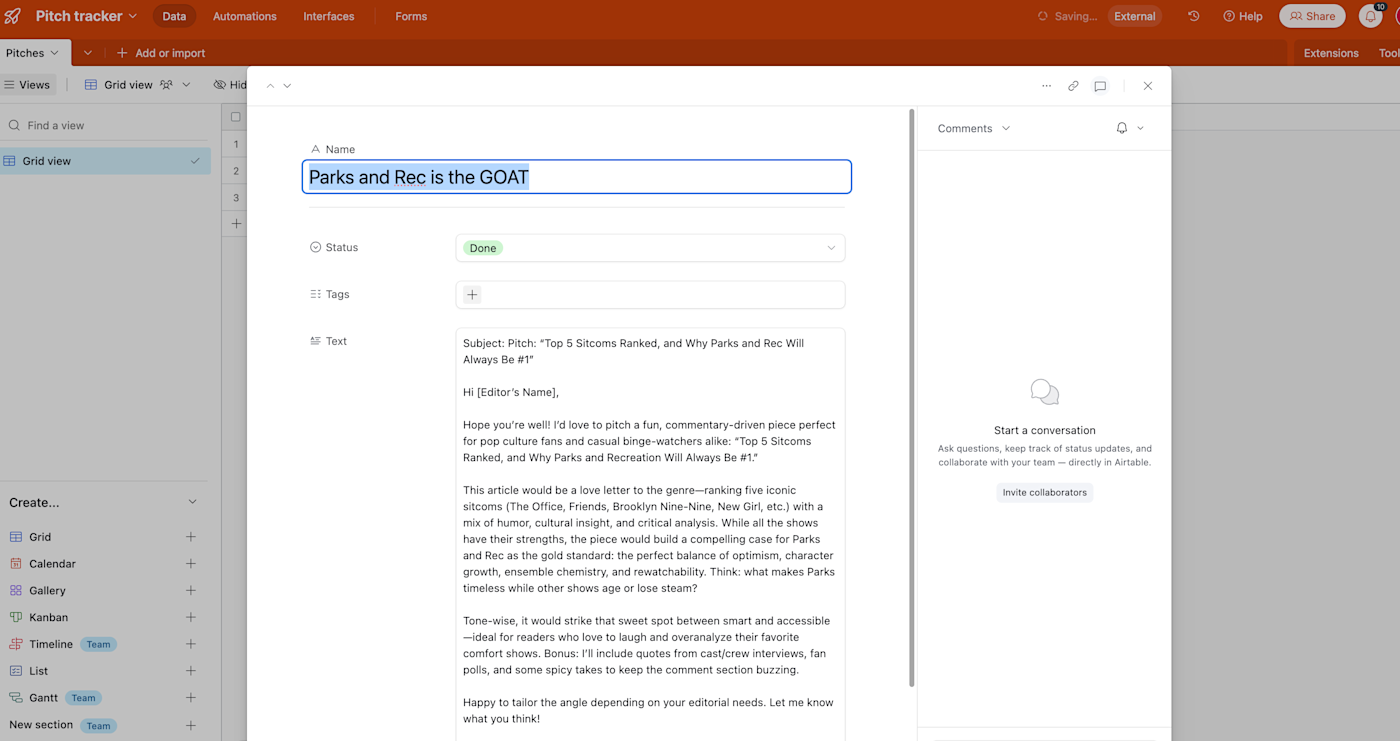Select row 3 in the grid

pos(236,198)
